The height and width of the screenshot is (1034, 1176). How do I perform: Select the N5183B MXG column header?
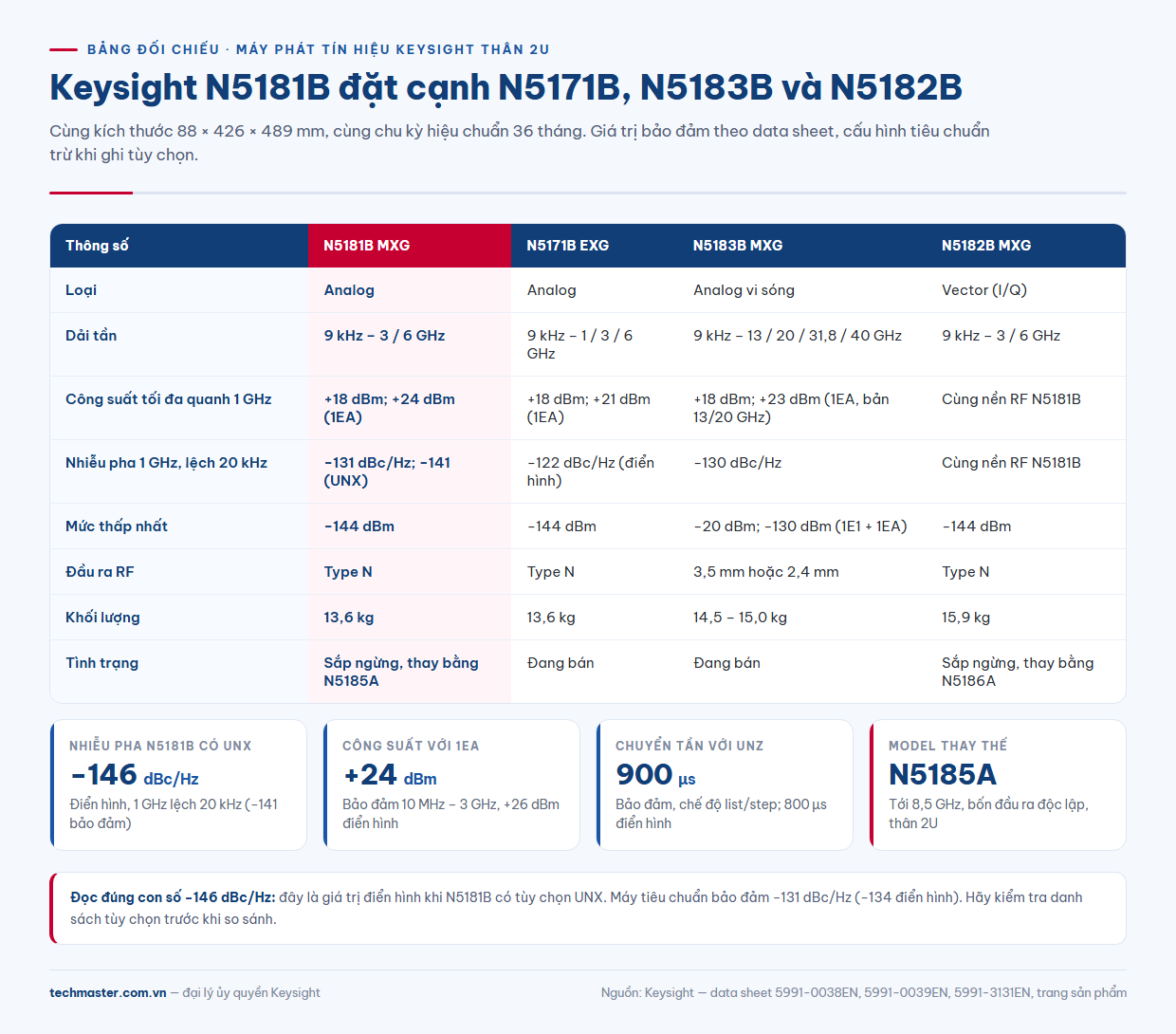[x=802, y=246]
